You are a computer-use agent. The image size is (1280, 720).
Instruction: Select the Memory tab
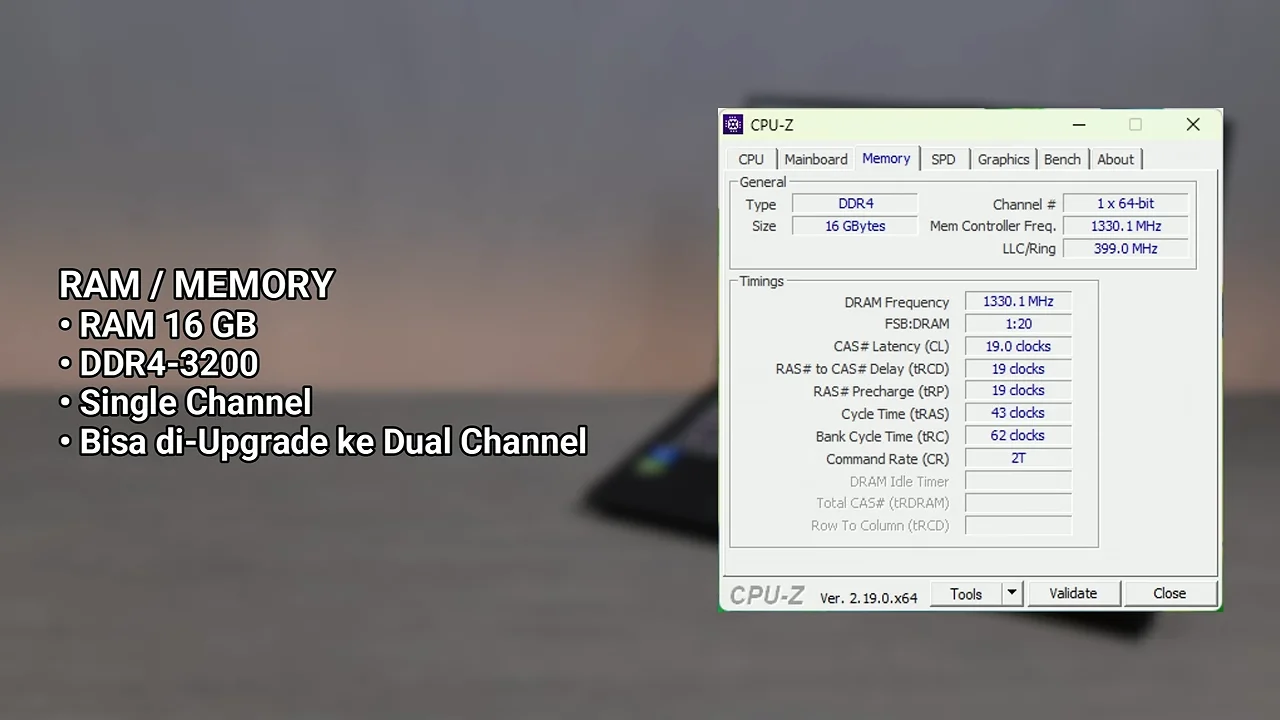[886, 158]
